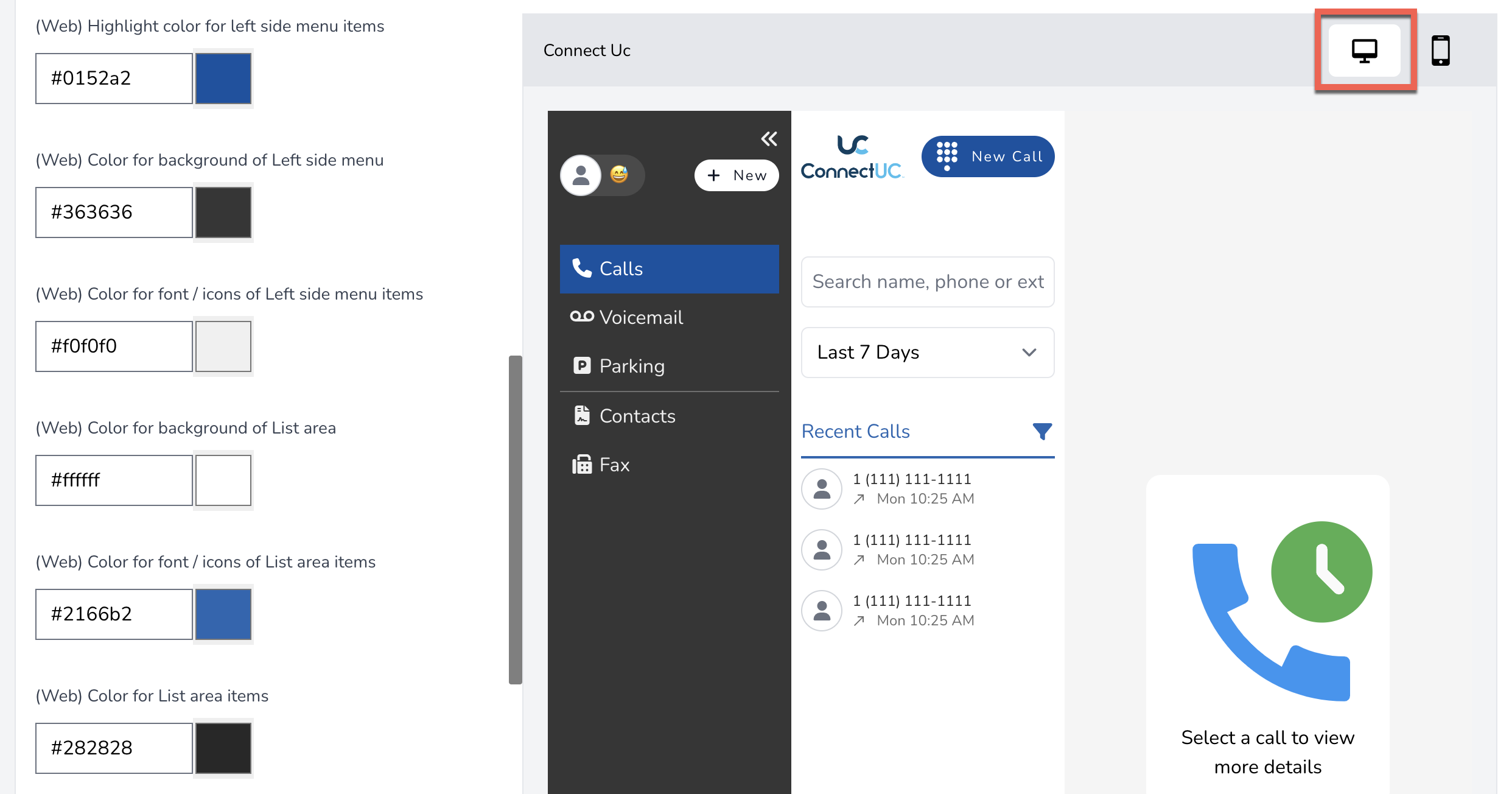This screenshot has height=794, width=1512.
Task: Click the Connect Uc preview title
Action: tap(587, 51)
